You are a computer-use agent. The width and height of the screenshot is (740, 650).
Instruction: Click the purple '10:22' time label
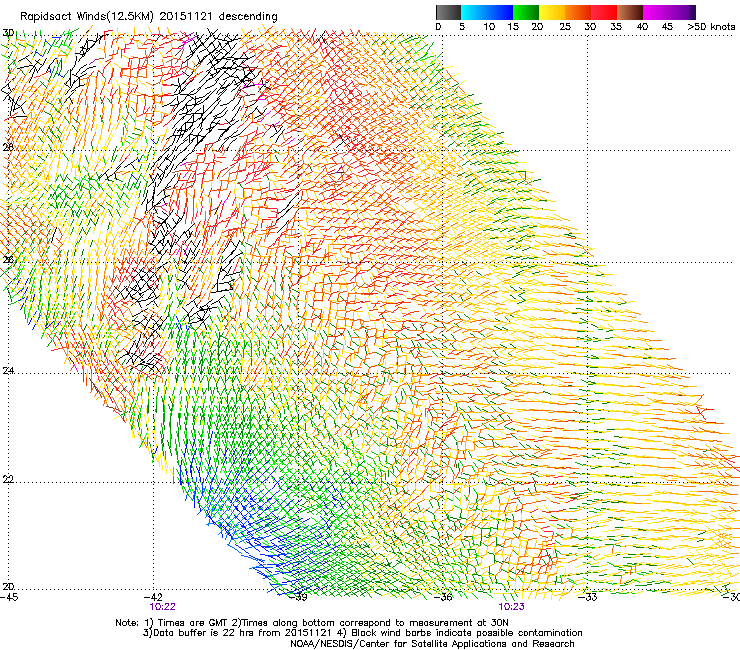(x=162, y=607)
